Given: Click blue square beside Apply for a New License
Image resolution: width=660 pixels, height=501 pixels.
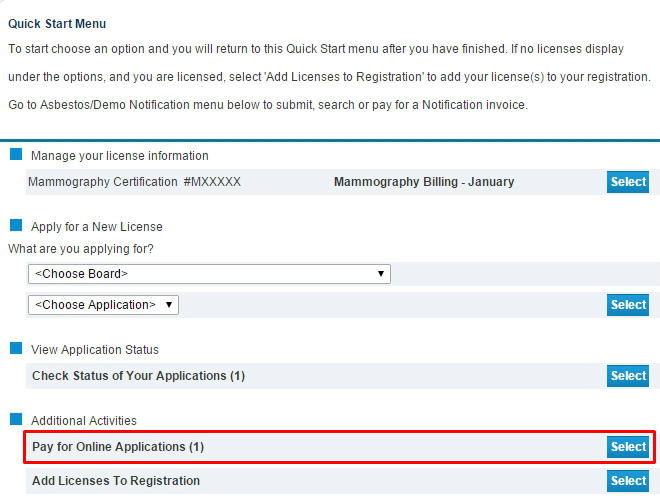Looking at the screenshot, I should point(16,226).
